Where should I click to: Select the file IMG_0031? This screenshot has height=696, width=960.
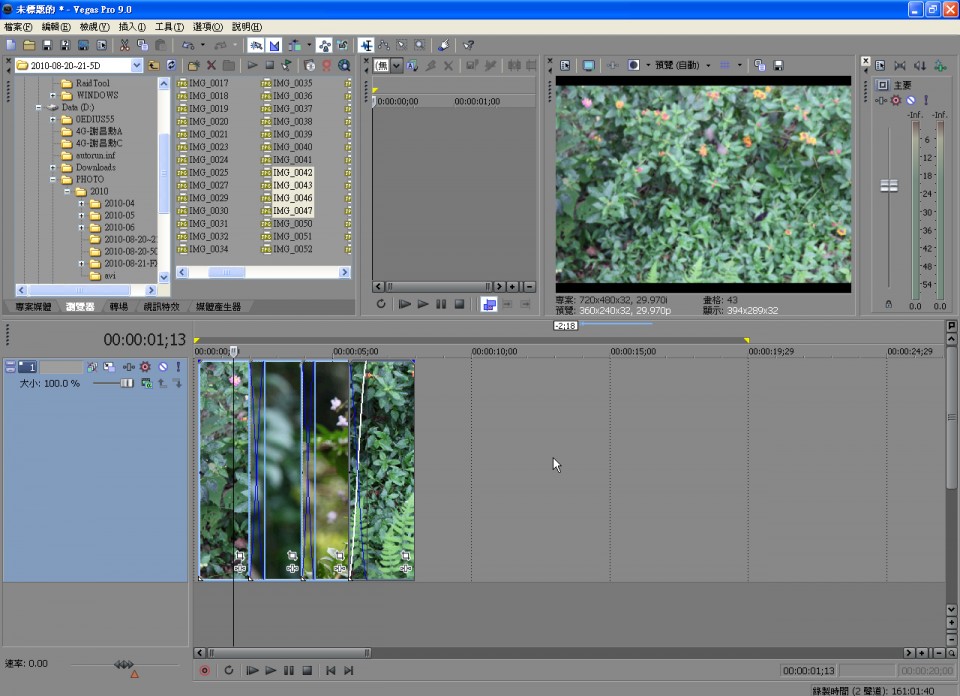[x=208, y=224]
